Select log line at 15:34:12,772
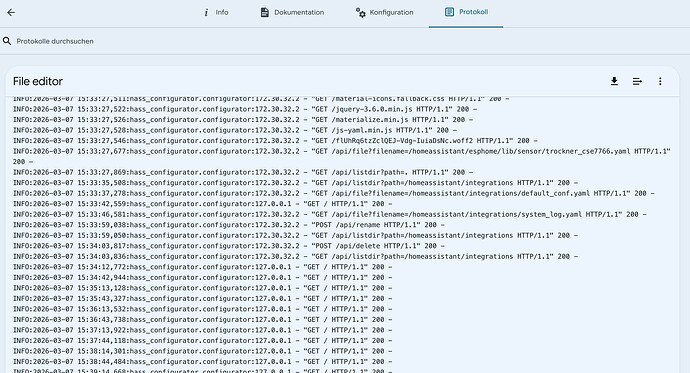Image resolution: width=690 pixels, height=373 pixels. click(202, 267)
